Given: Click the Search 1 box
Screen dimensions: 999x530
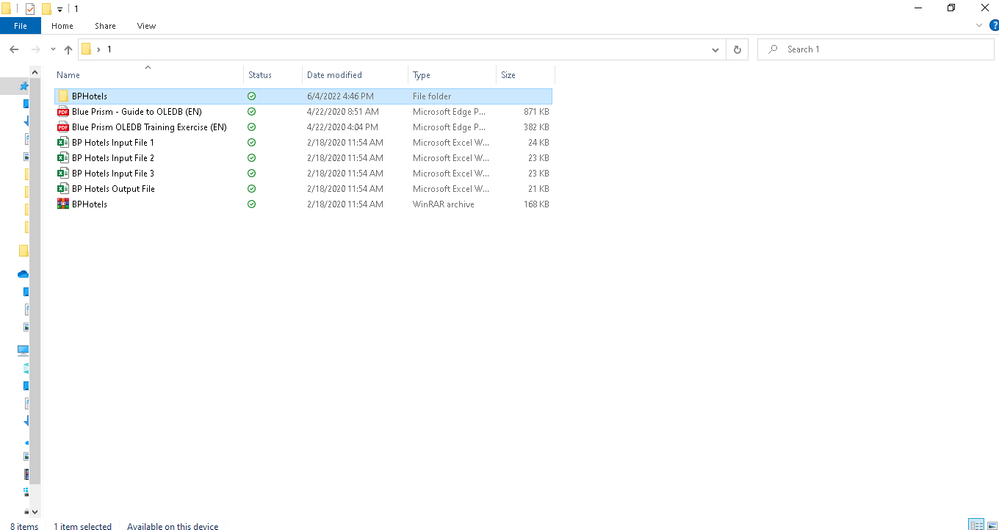Looking at the screenshot, I should click(875, 49).
